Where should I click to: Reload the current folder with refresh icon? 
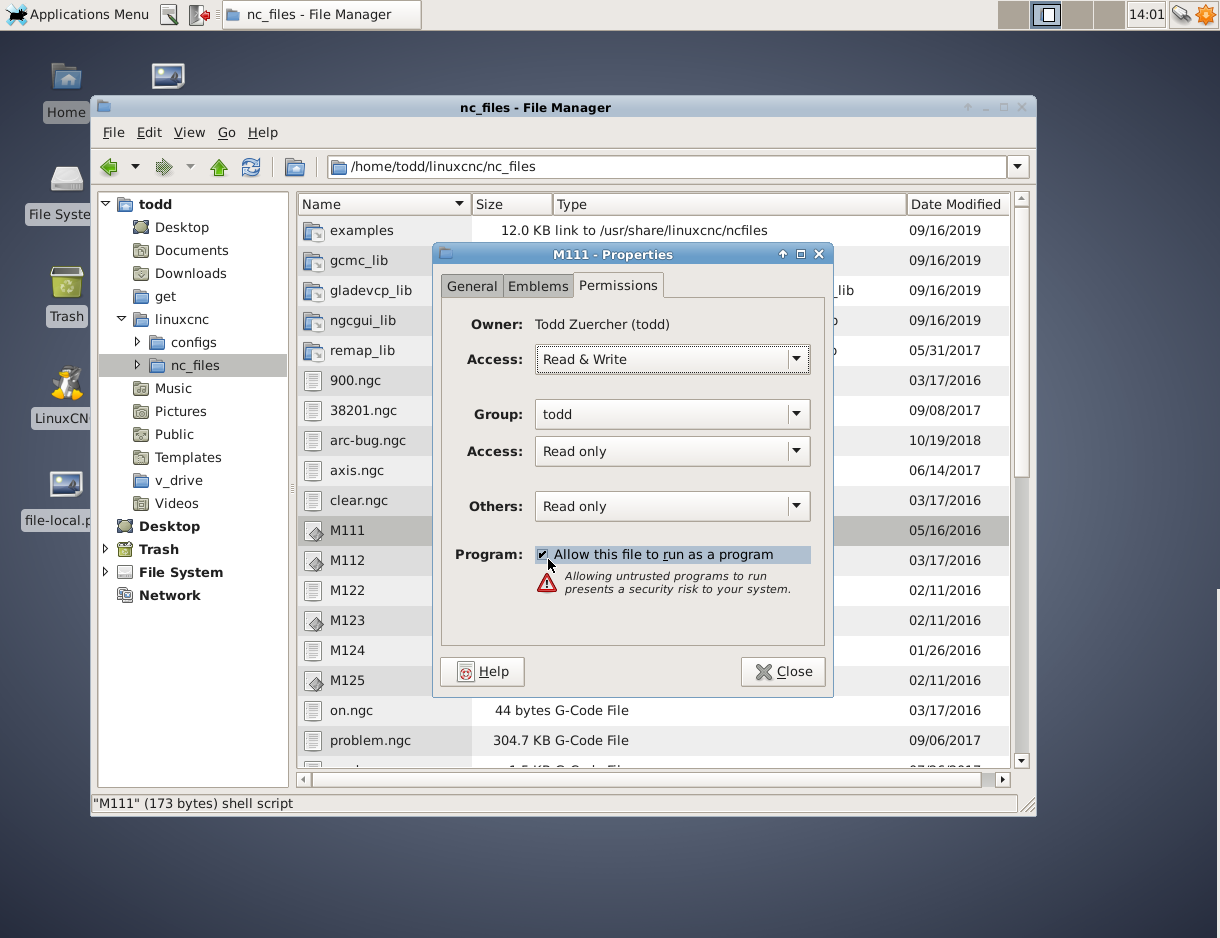(250, 167)
